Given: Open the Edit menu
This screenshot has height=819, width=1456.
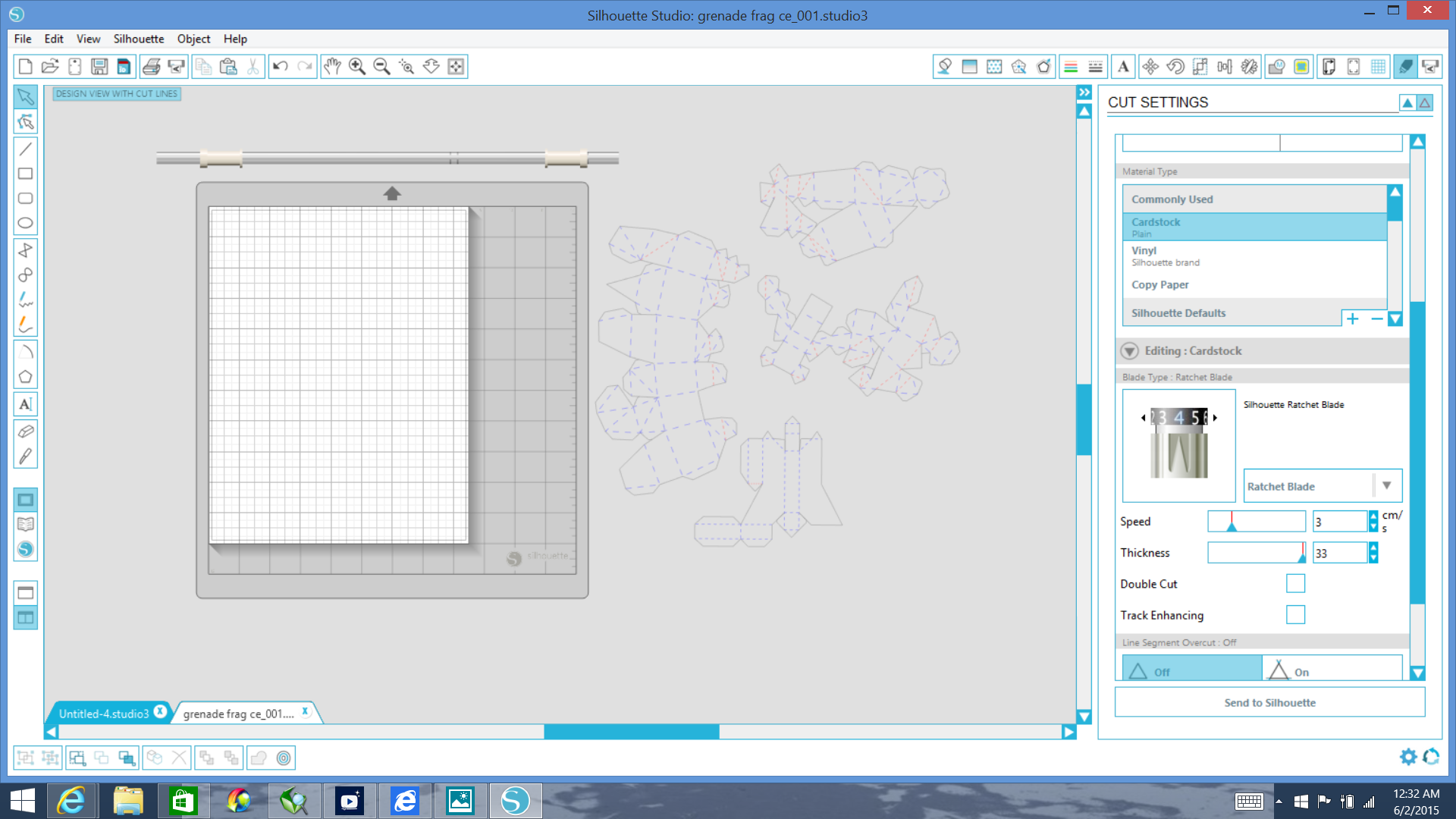Looking at the screenshot, I should pos(54,39).
